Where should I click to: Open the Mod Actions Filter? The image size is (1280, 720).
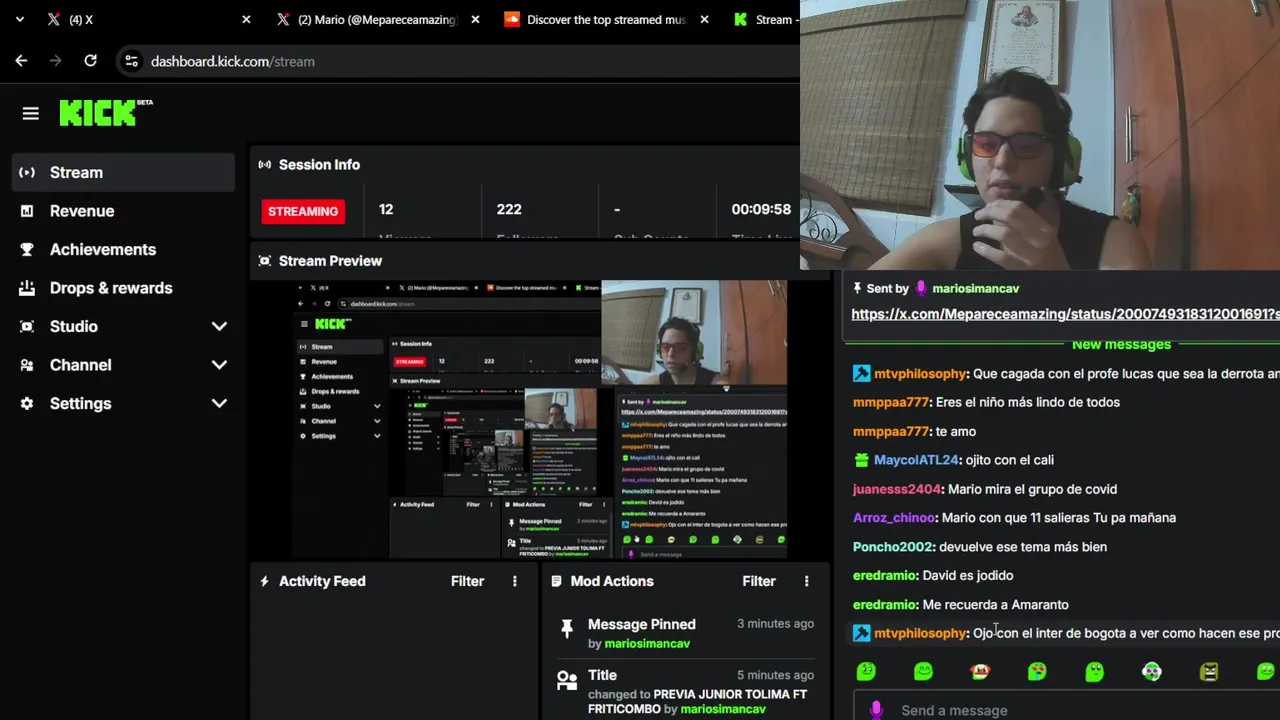tap(759, 581)
